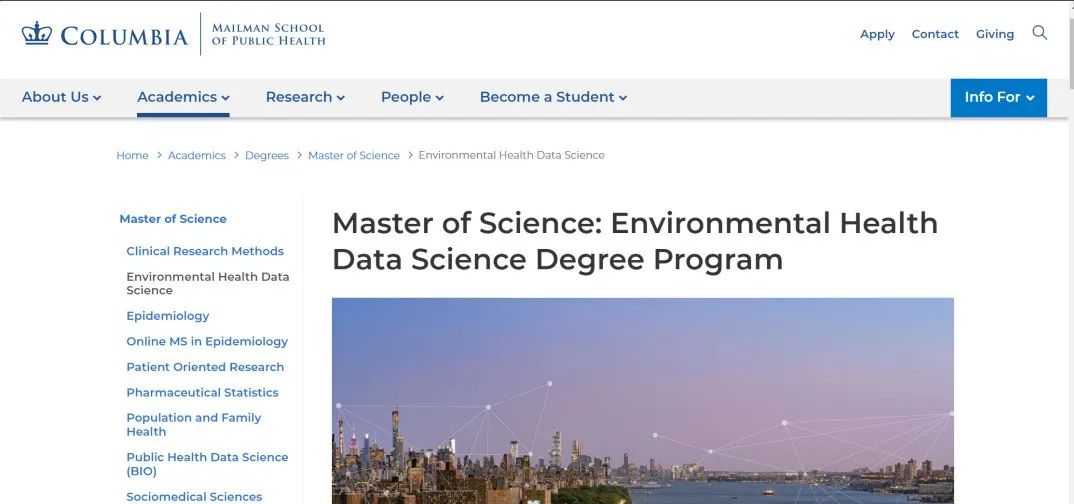Image resolution: width=1074 pixels, height=504 pixels.
Task: Open Online MS in Epidemiology
Action: (207, 341)
